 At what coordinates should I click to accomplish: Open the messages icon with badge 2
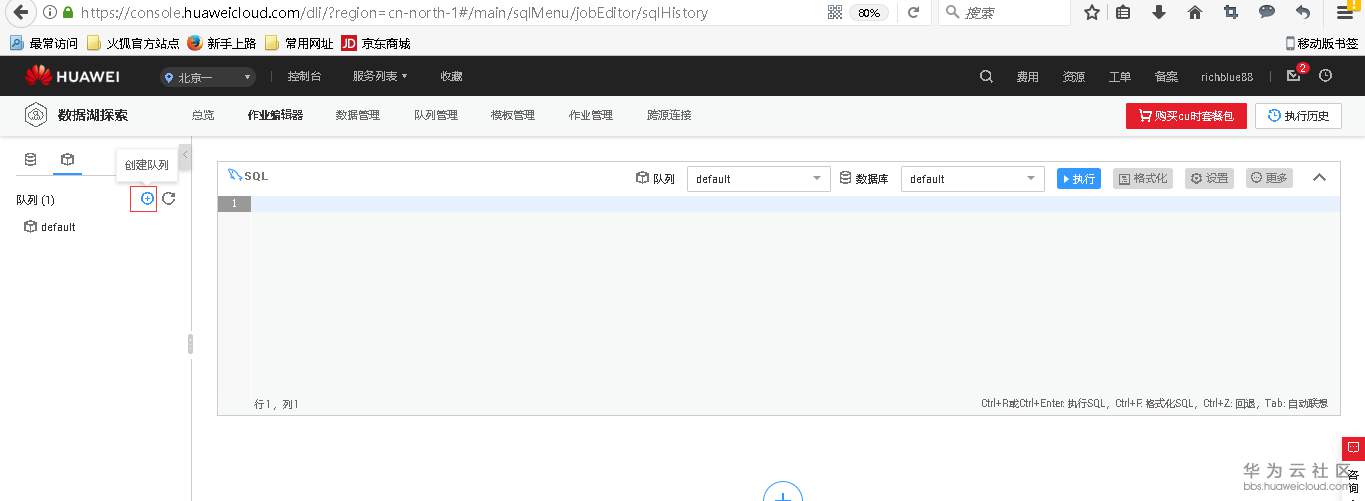(x=1293, y=76)
